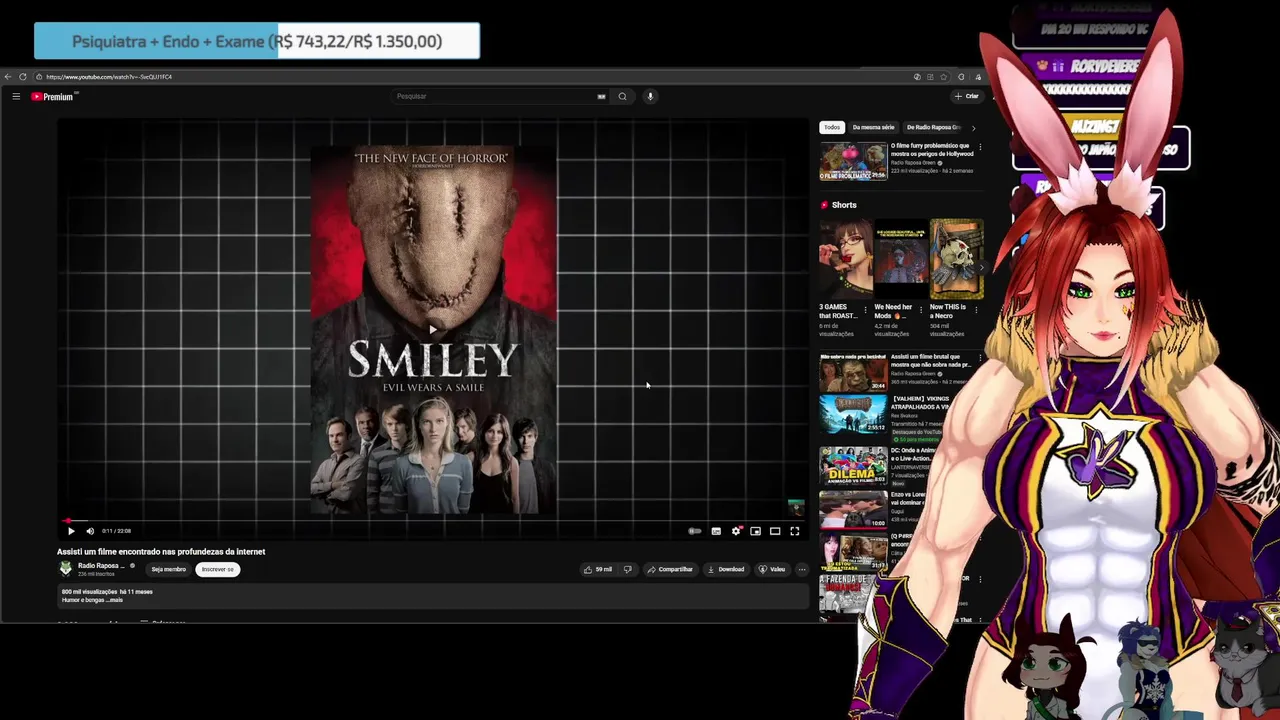1280x720 pixels.
Task: Open the VALHEIM VIKINGS stream thumbnail
Action: (x=853, y=414)
